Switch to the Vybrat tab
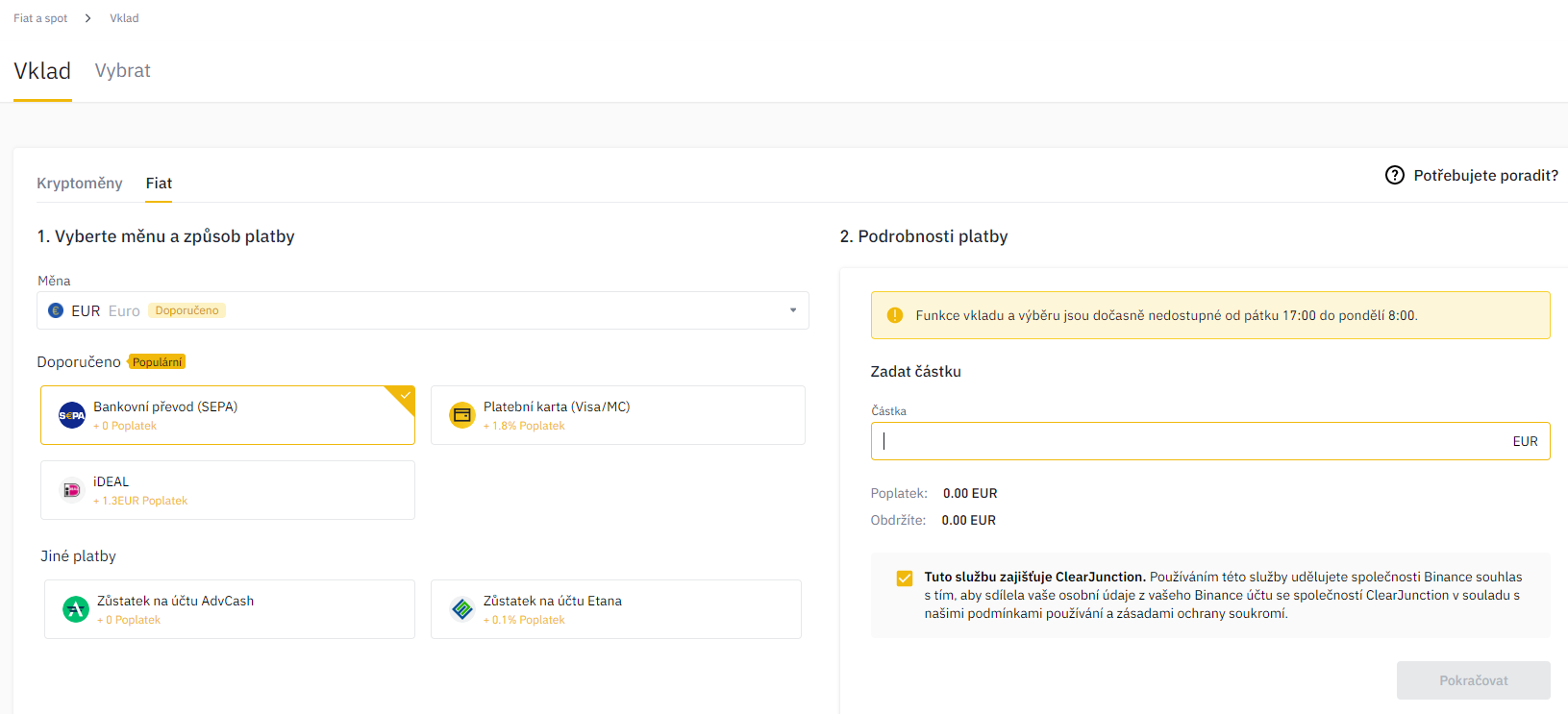Image resolution: width=1568 pixels, height=714 pixels. (123, 71)
